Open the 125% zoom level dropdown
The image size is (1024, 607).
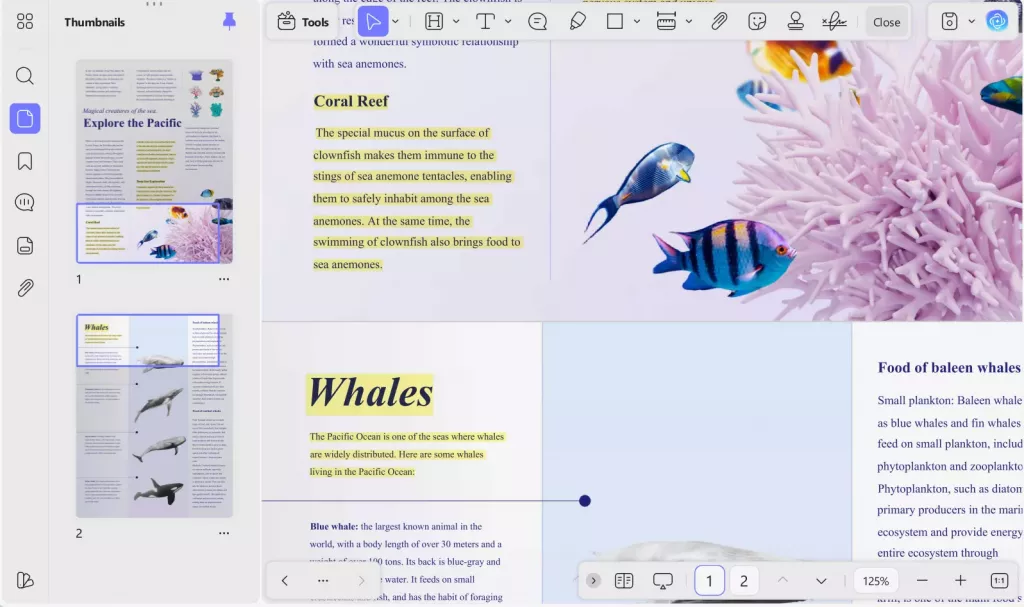(876, 581)
